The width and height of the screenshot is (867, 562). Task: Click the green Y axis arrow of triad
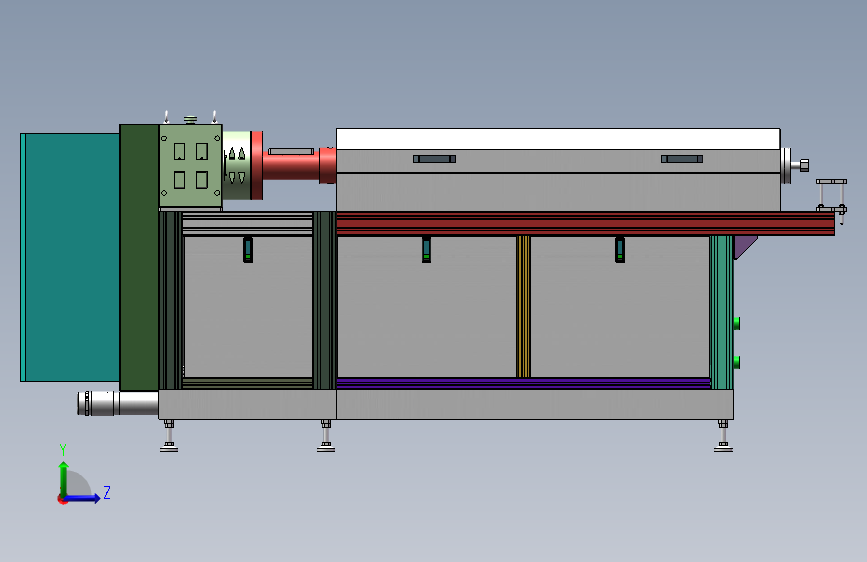[64, 478]
